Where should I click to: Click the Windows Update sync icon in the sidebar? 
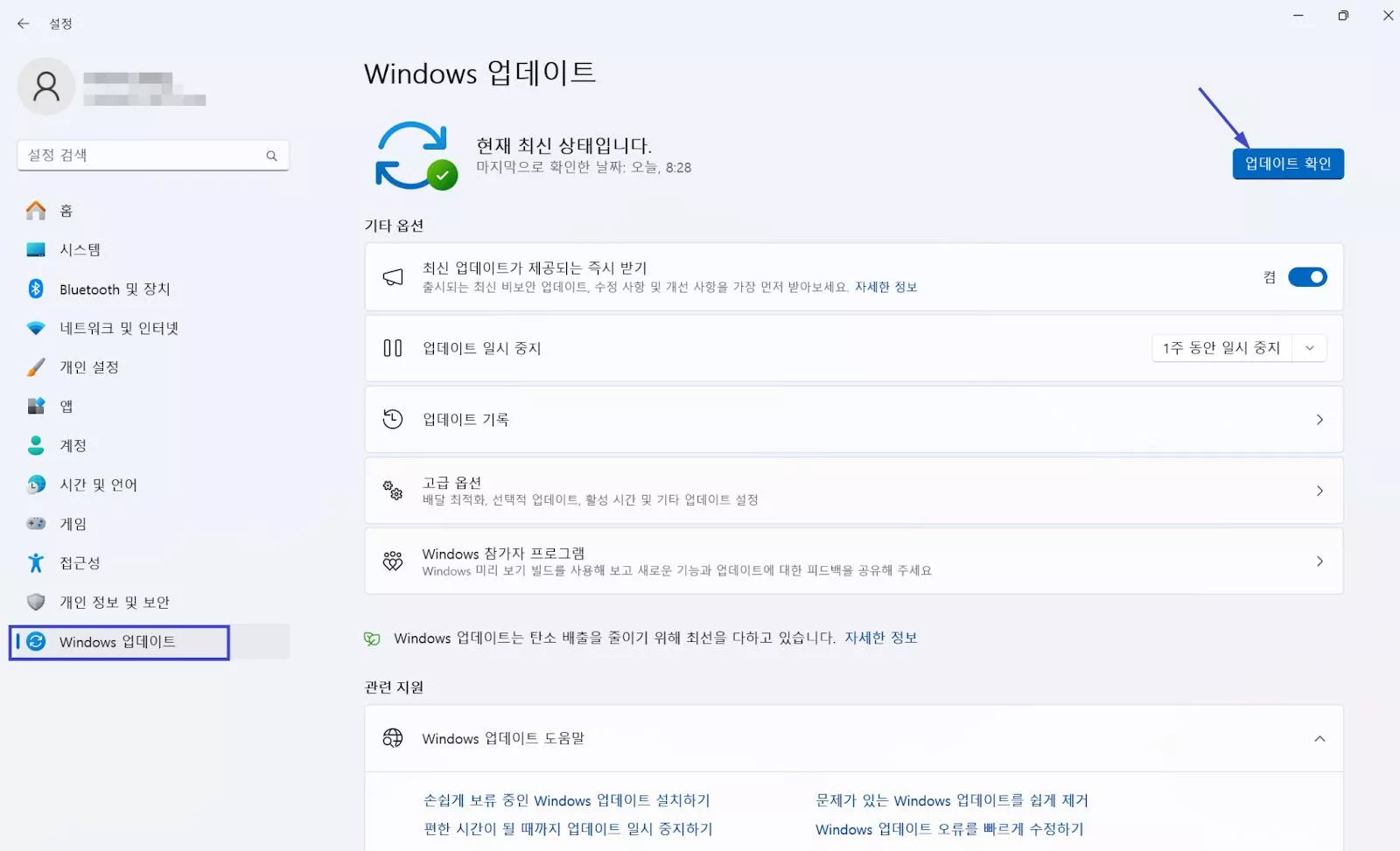pos(36,642)
